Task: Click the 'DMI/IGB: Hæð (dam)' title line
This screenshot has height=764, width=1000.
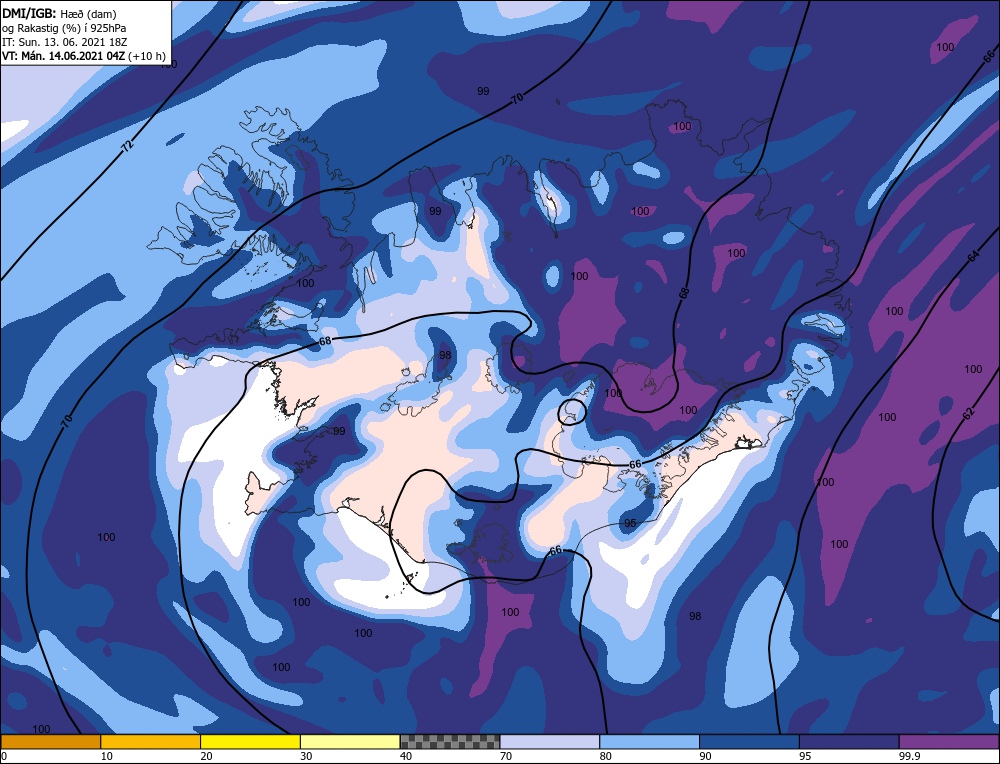Action: click(x=59, y=13)
